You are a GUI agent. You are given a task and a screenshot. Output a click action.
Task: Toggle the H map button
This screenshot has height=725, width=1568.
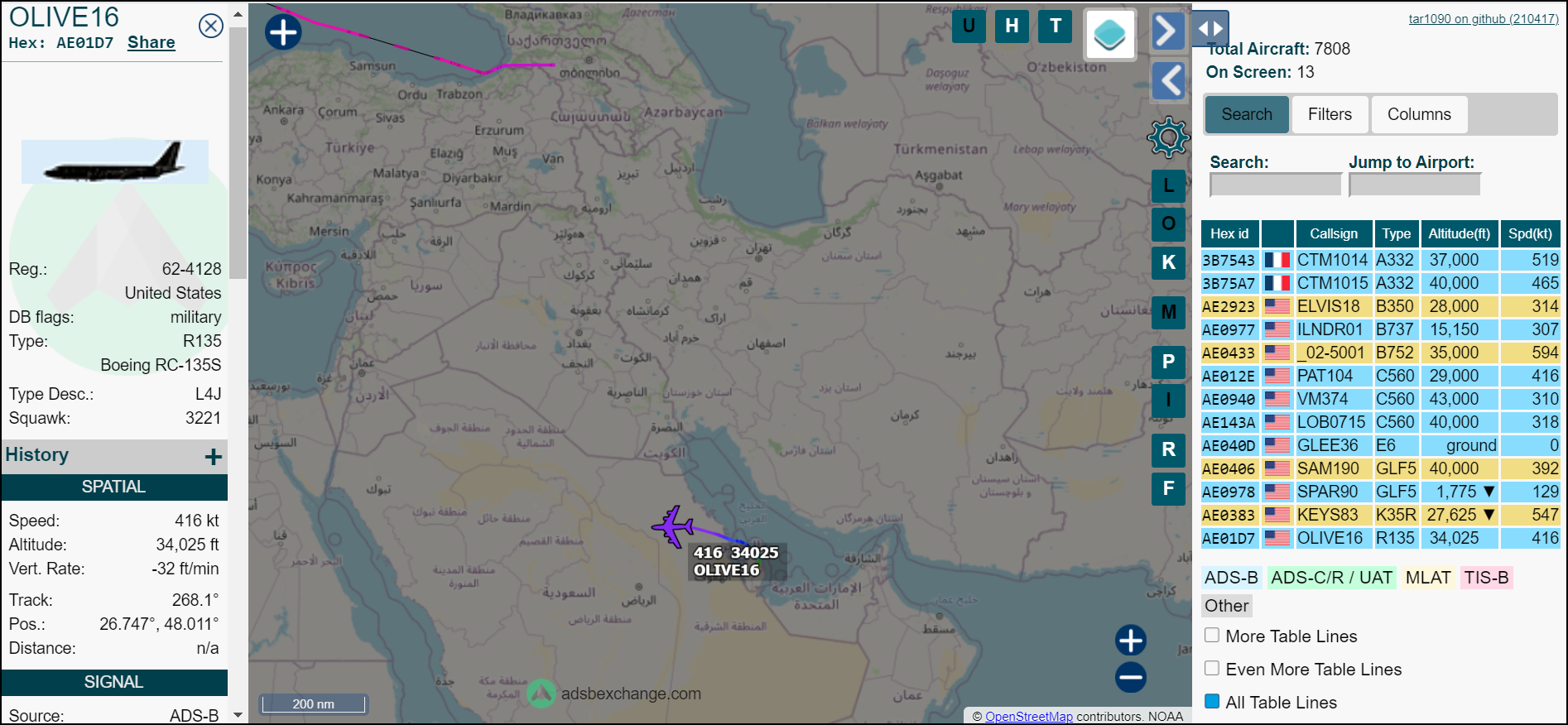coord(1012,26)
